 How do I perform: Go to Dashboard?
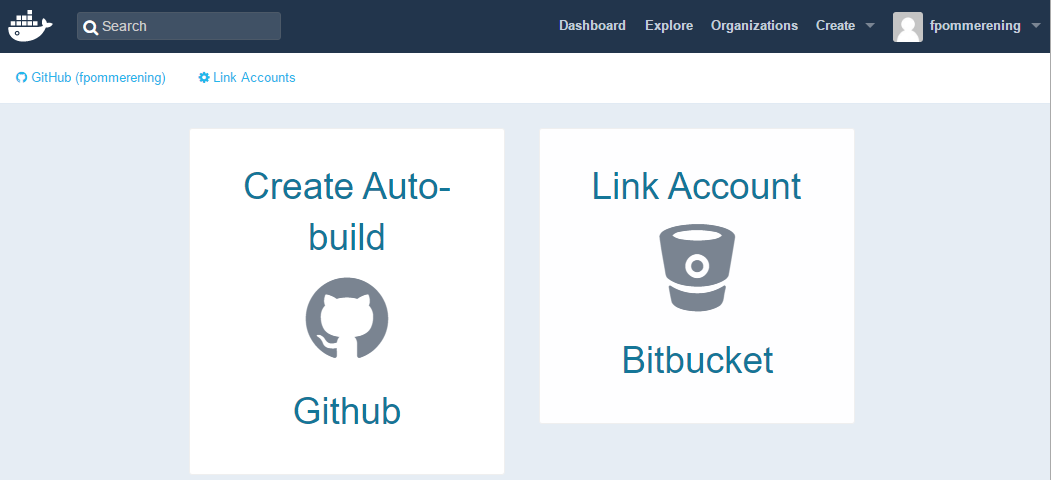pos(592,25)
